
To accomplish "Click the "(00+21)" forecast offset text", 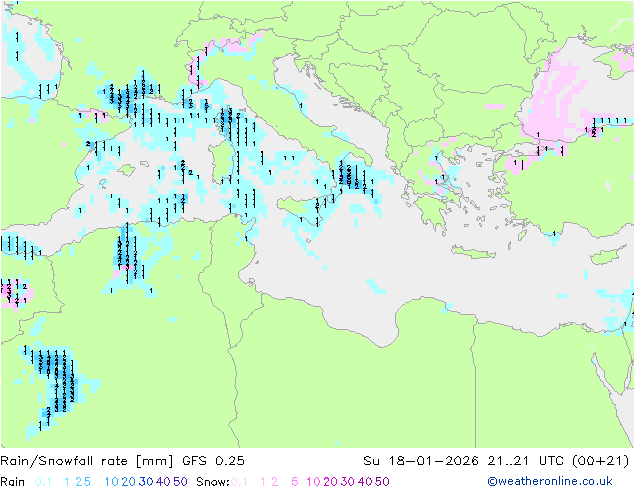I will (x=601, y=461).
